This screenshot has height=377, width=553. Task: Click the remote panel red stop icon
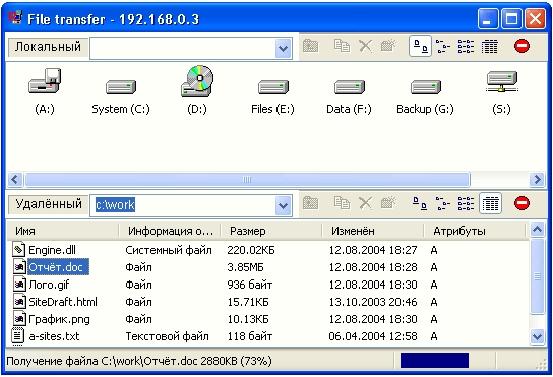tap(522, 203)
